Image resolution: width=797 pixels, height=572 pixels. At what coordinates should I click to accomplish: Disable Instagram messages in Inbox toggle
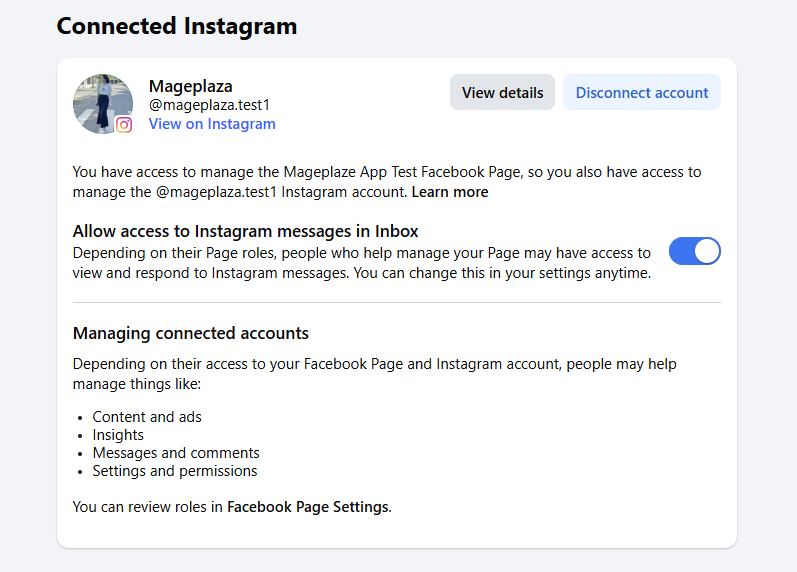(x=694, y=251)
